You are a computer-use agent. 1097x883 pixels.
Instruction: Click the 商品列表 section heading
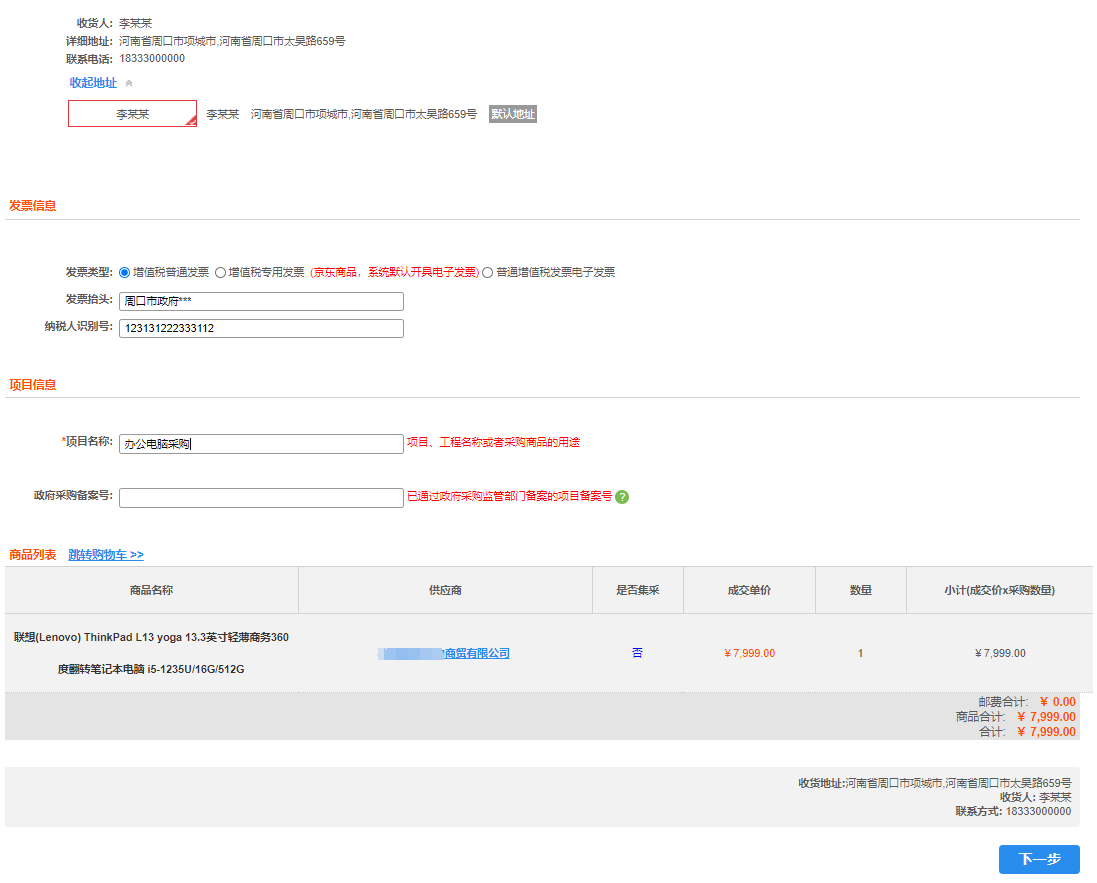tap(32, 555)
